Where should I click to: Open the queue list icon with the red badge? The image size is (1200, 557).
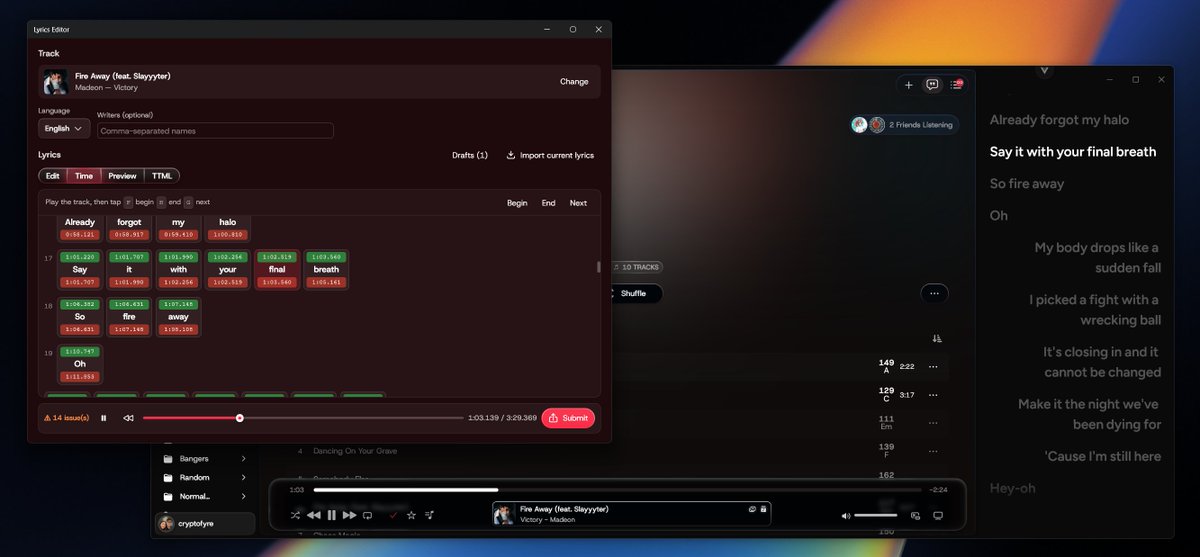tap(957, 85)
